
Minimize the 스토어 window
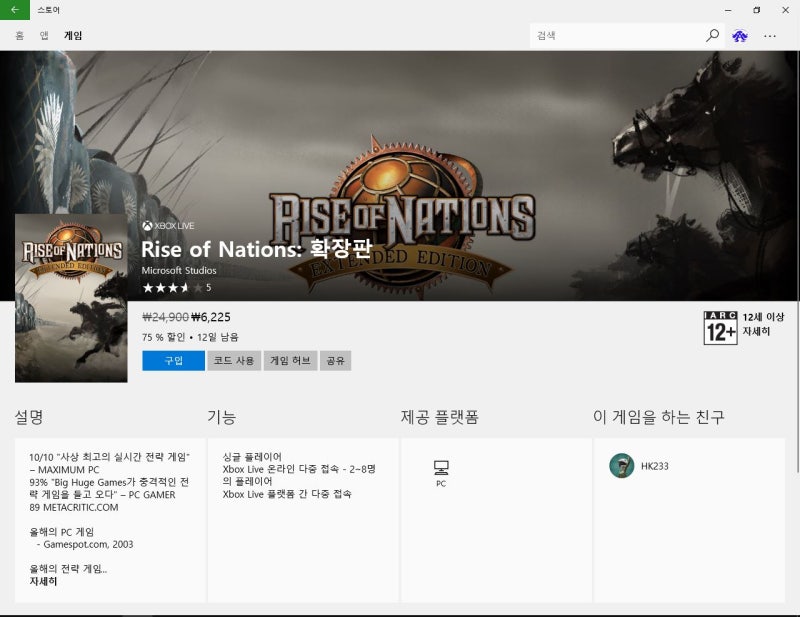point(728,10)
